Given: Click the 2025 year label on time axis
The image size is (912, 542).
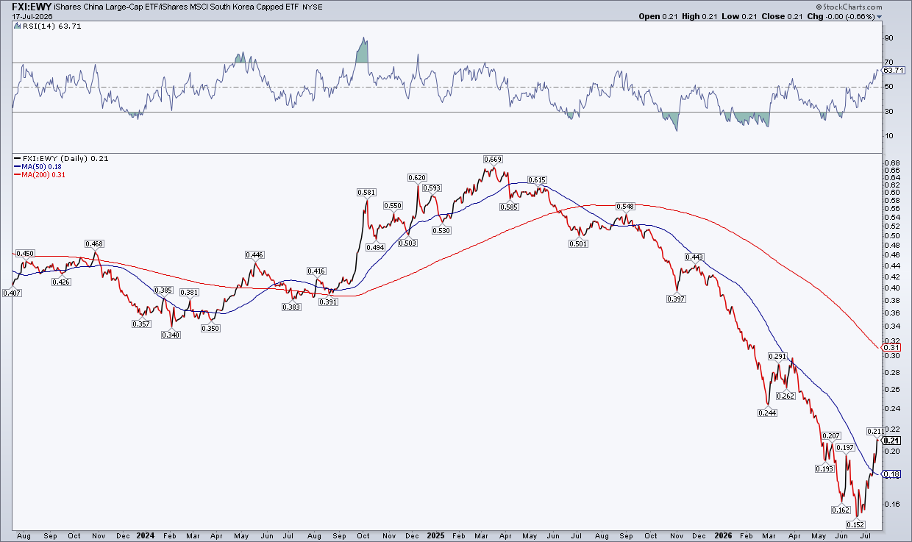Looking at the screenshot, I should (435, 535).
